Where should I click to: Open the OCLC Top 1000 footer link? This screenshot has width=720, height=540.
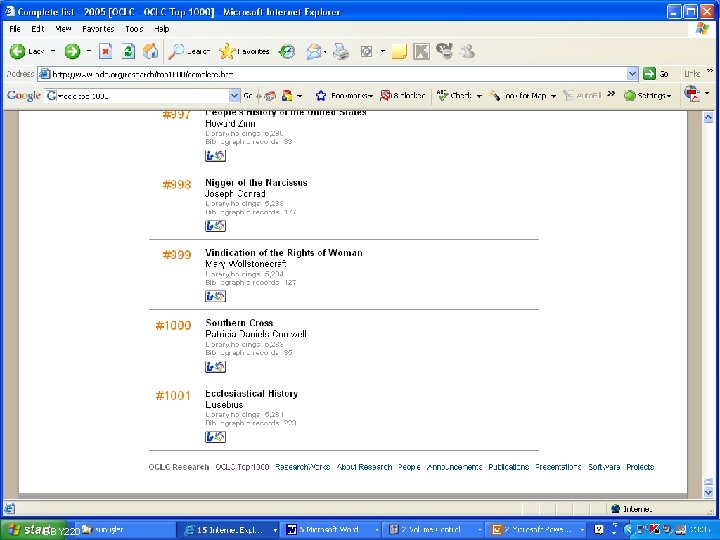coord(242,467)
